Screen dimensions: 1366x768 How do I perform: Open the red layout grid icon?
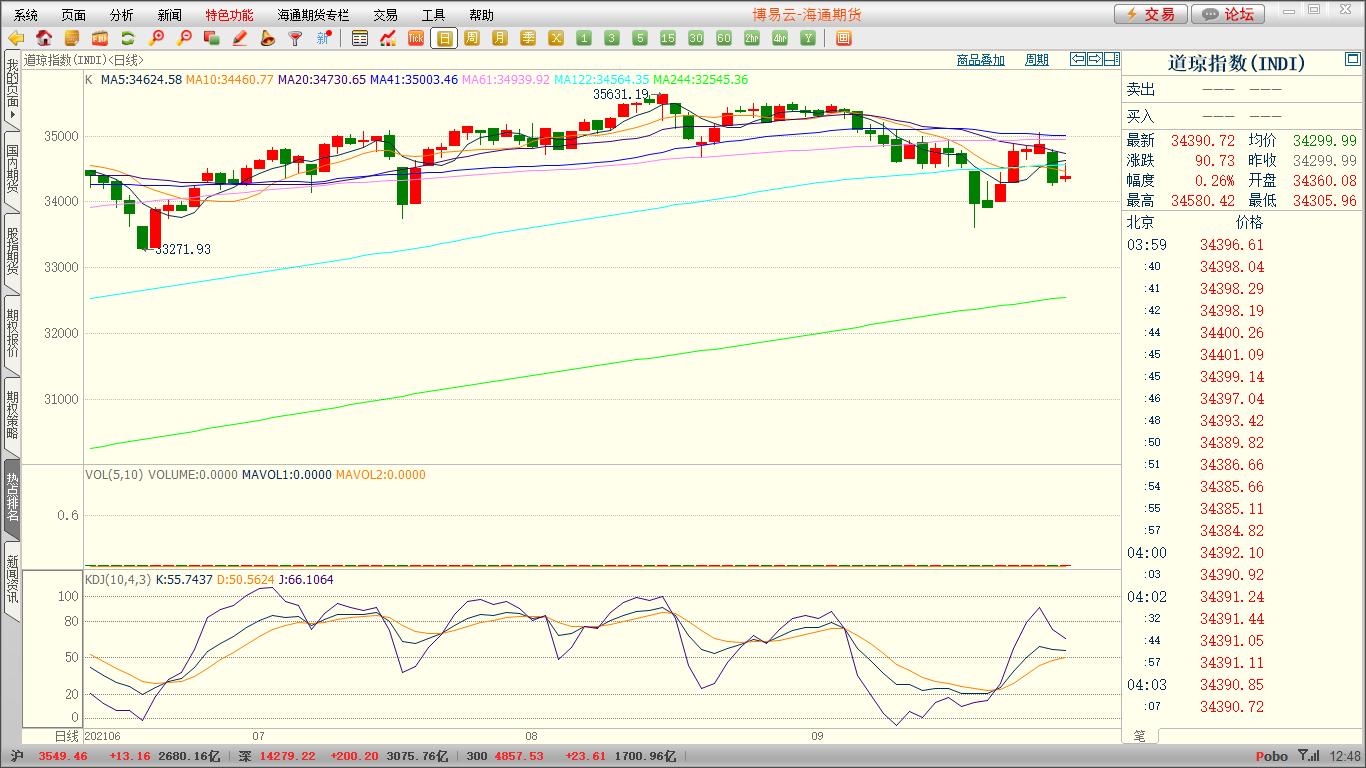point(843,38)
